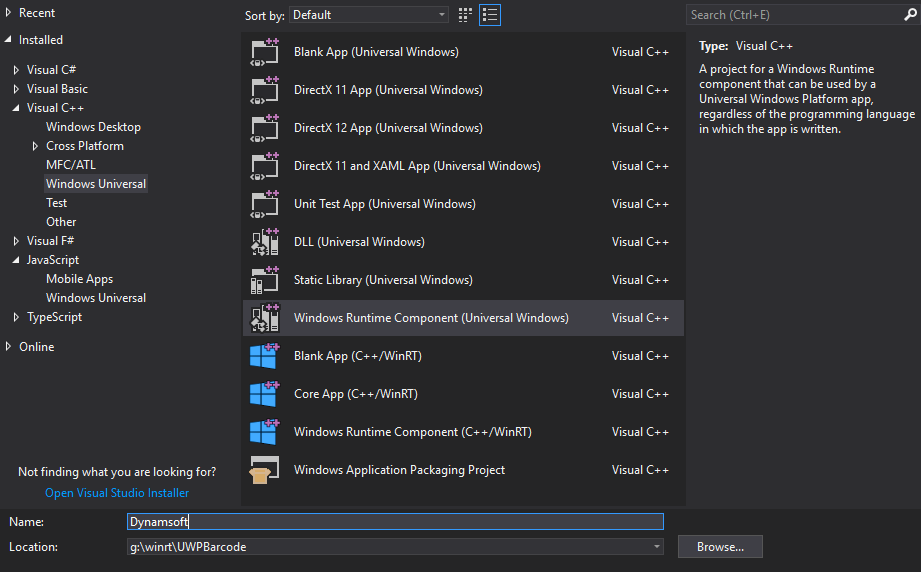Click the Browse... button
Viewport: 921px width, 572px height.
tap(720, 547)
